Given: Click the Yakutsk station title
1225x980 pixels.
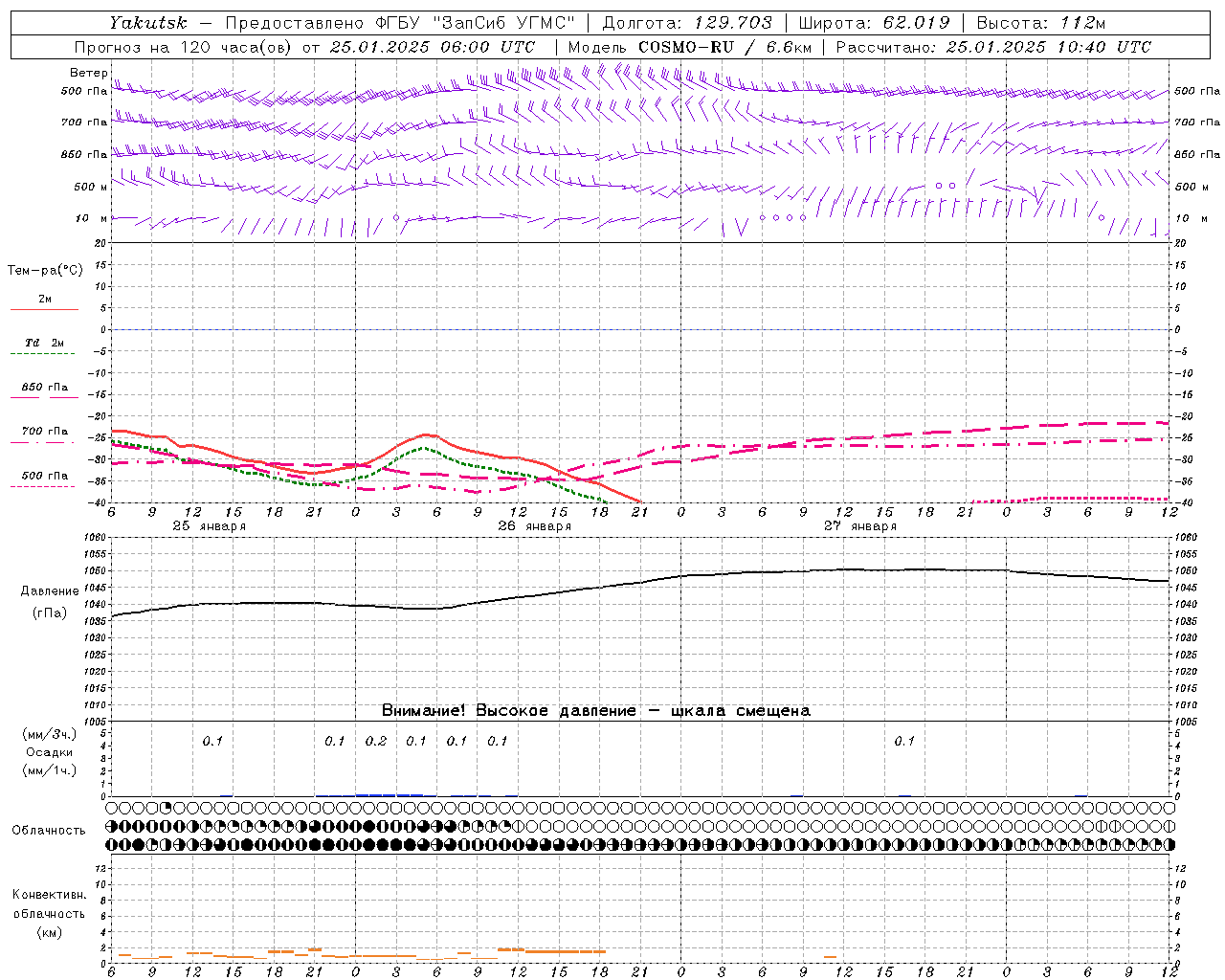Looking at the screenshot, I should point(147,23).
